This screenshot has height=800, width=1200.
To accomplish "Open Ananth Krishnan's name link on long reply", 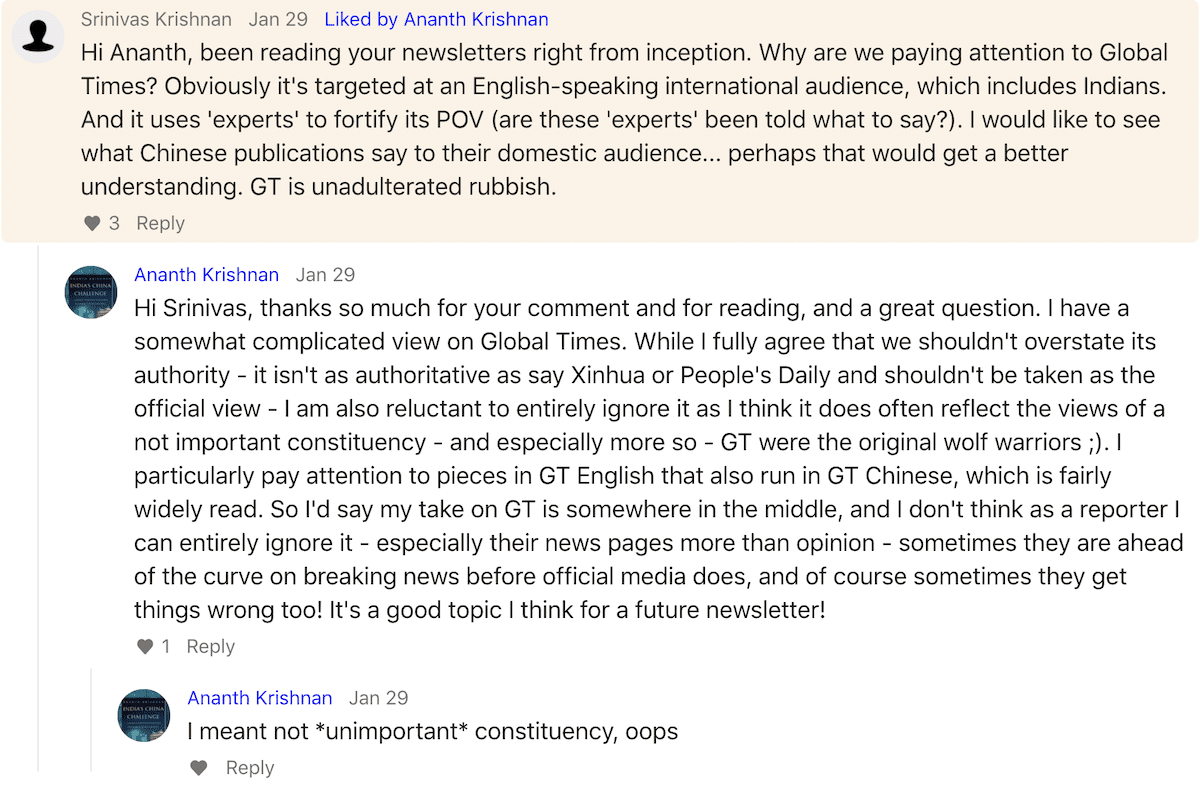I will pyautogui.click(x=206, y=275).
